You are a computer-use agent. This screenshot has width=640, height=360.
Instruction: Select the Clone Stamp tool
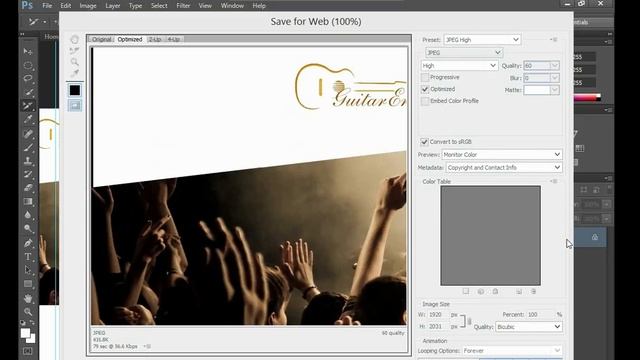click(x=28, y=161)
